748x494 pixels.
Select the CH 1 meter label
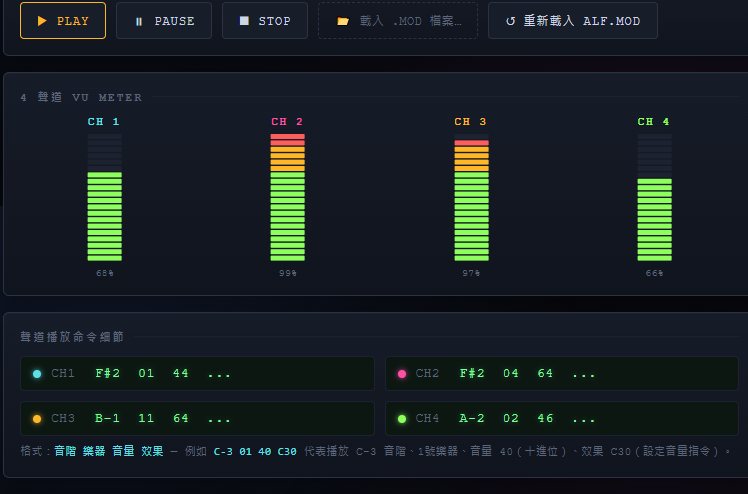(x=104, y=122)
